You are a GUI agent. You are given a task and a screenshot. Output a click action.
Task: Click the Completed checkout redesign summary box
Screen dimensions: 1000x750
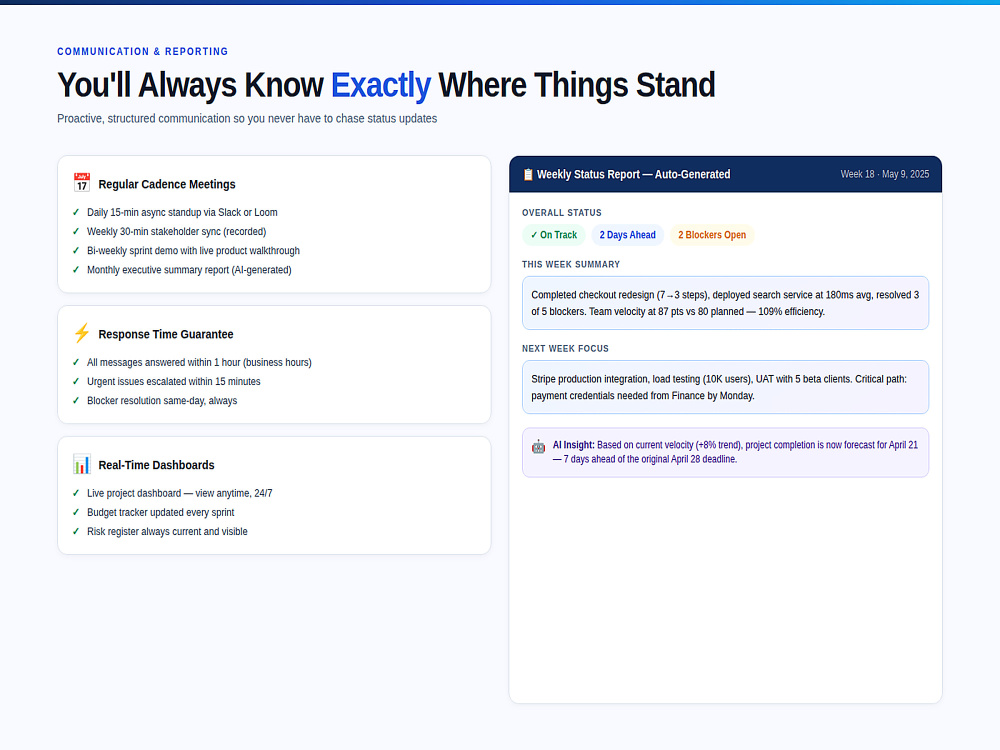(x=725, y=303)
